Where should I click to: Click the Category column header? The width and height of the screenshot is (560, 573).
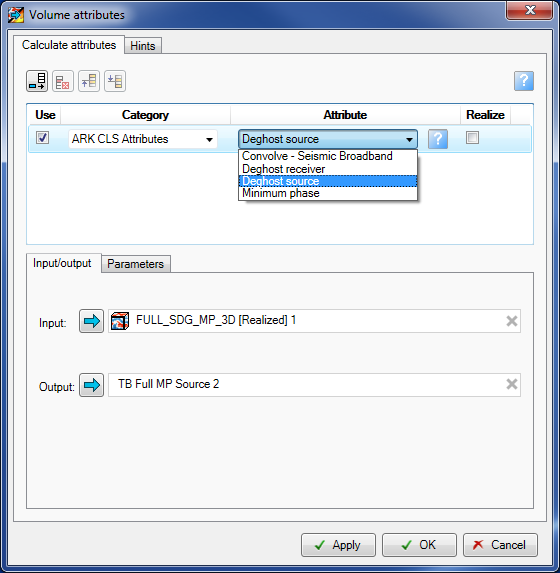(x=145, y=115)
